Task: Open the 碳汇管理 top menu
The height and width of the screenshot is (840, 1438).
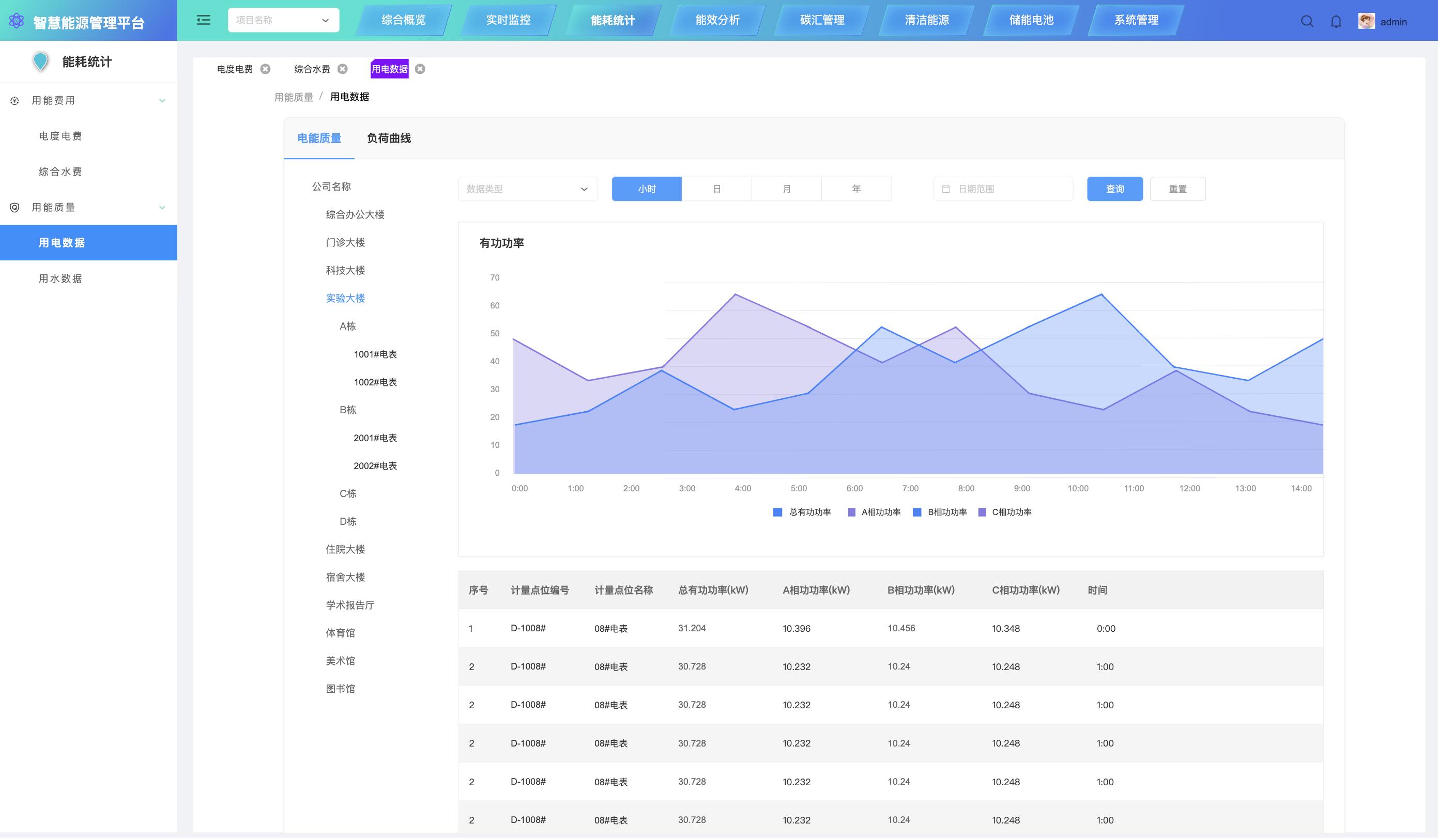Action: pos(822,20)
